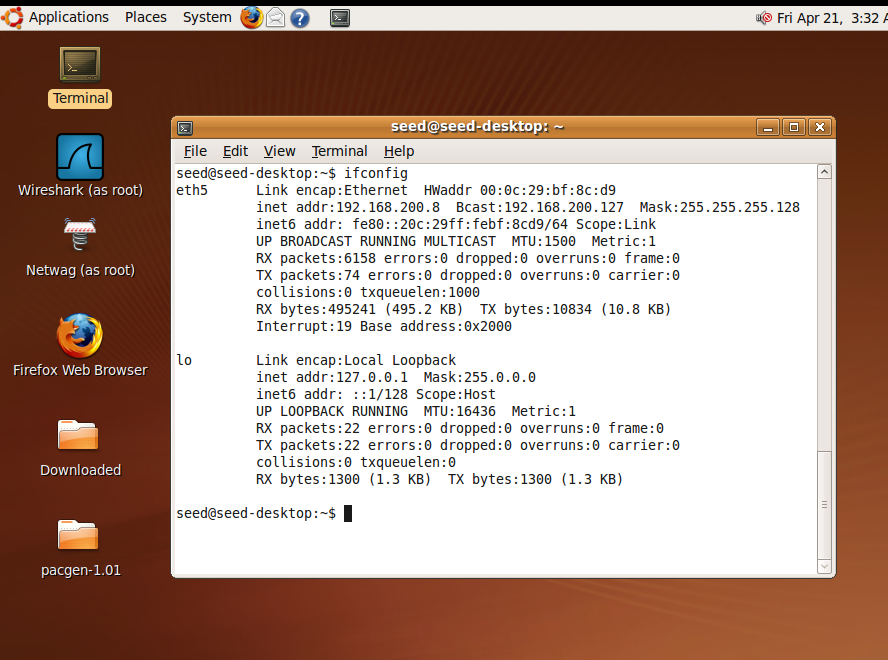Click RX packets:6158 text
Screen dimensions: 888x660
315,258
